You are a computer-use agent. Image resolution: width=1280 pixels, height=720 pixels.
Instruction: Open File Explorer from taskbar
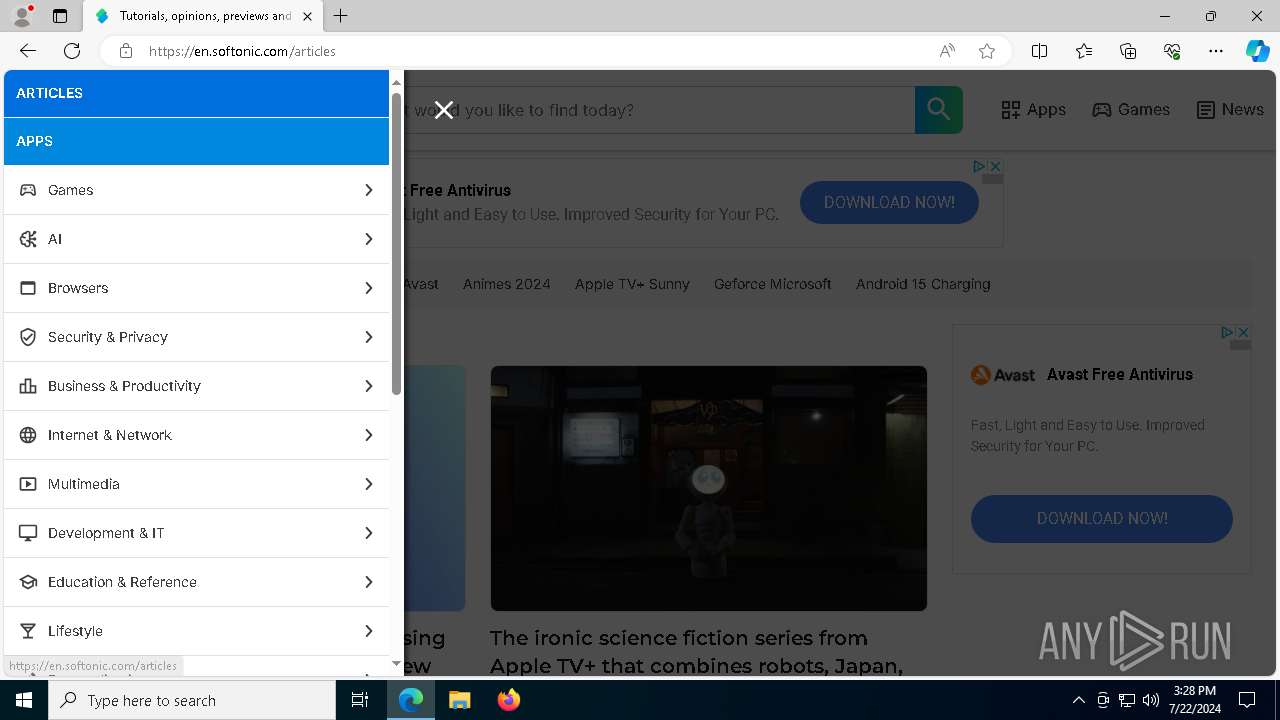459,700
